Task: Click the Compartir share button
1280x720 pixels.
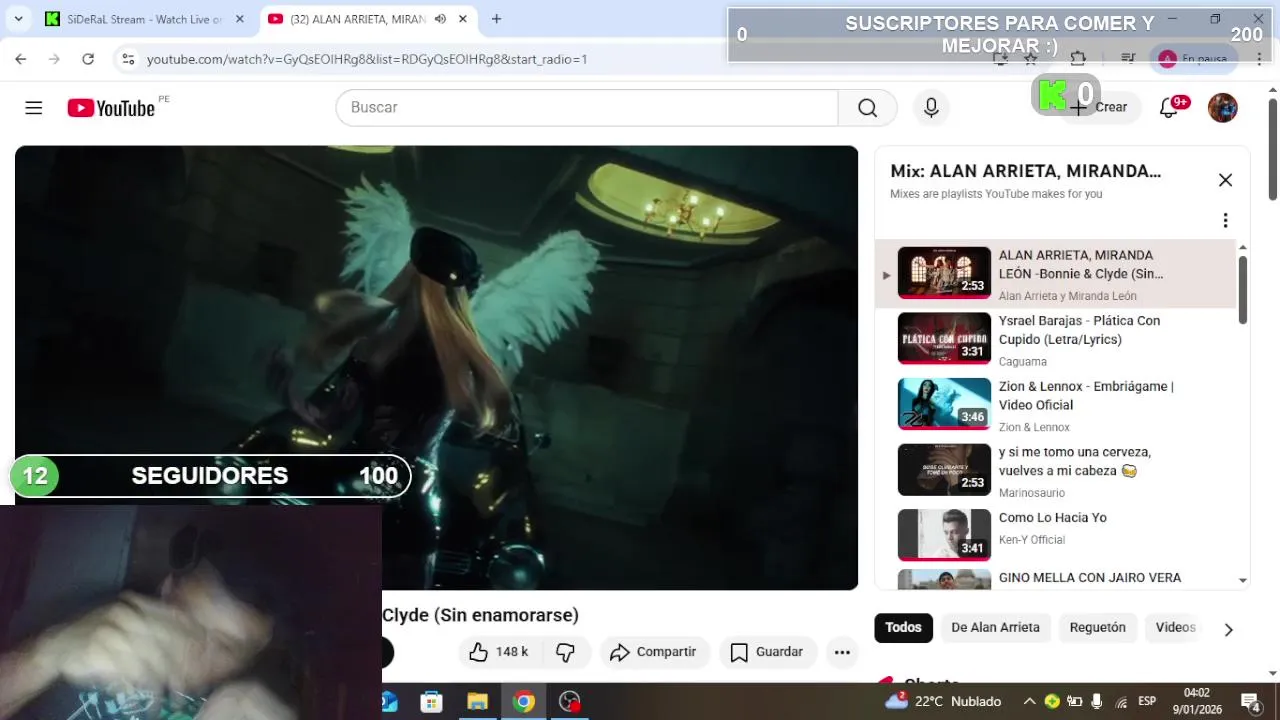Action: pos(655,652)
